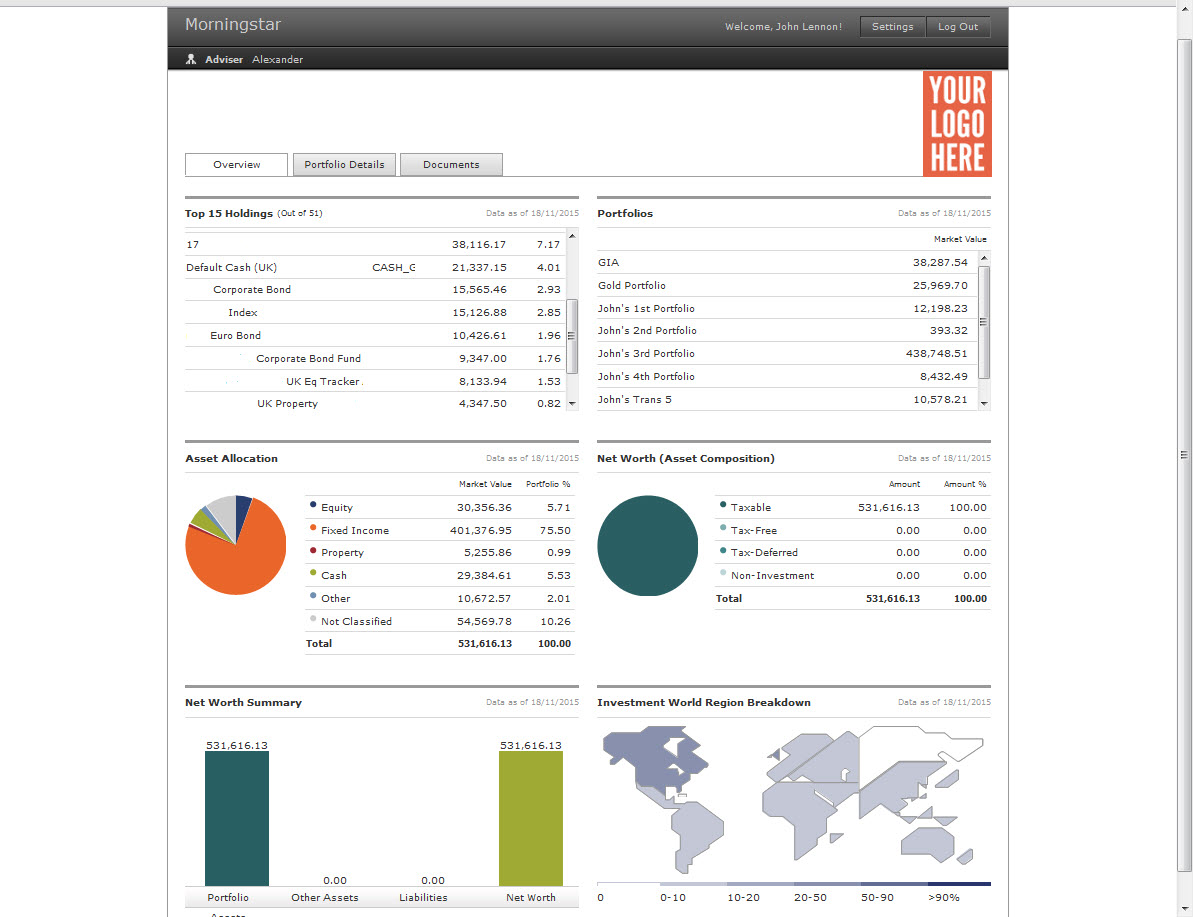Click the Portfolios list scroll-down arrow

click(x=984, y=402)
